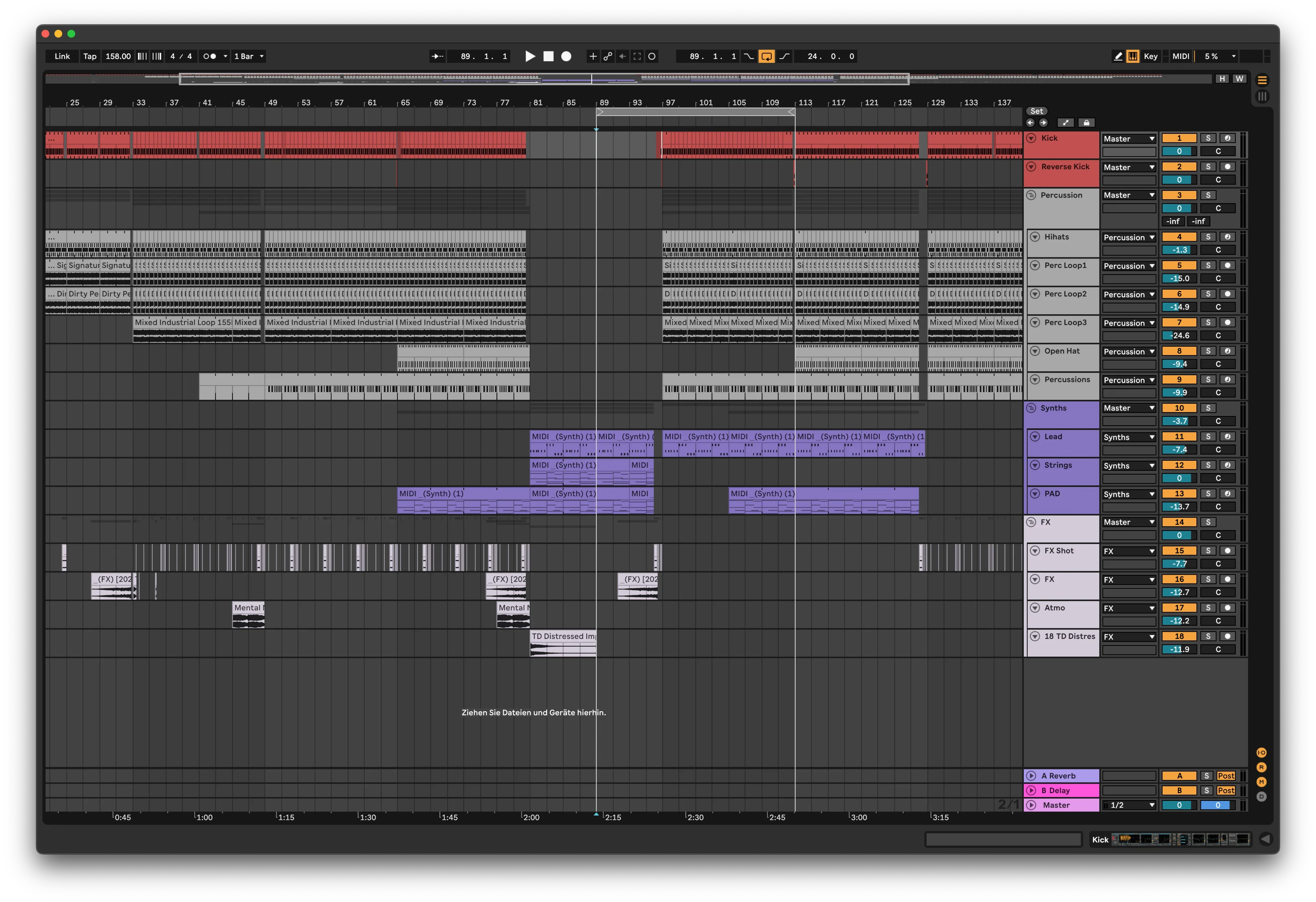Toggle Post on B Delay return
Screen dimensions: 1316x902
[x=1225, y=791]
